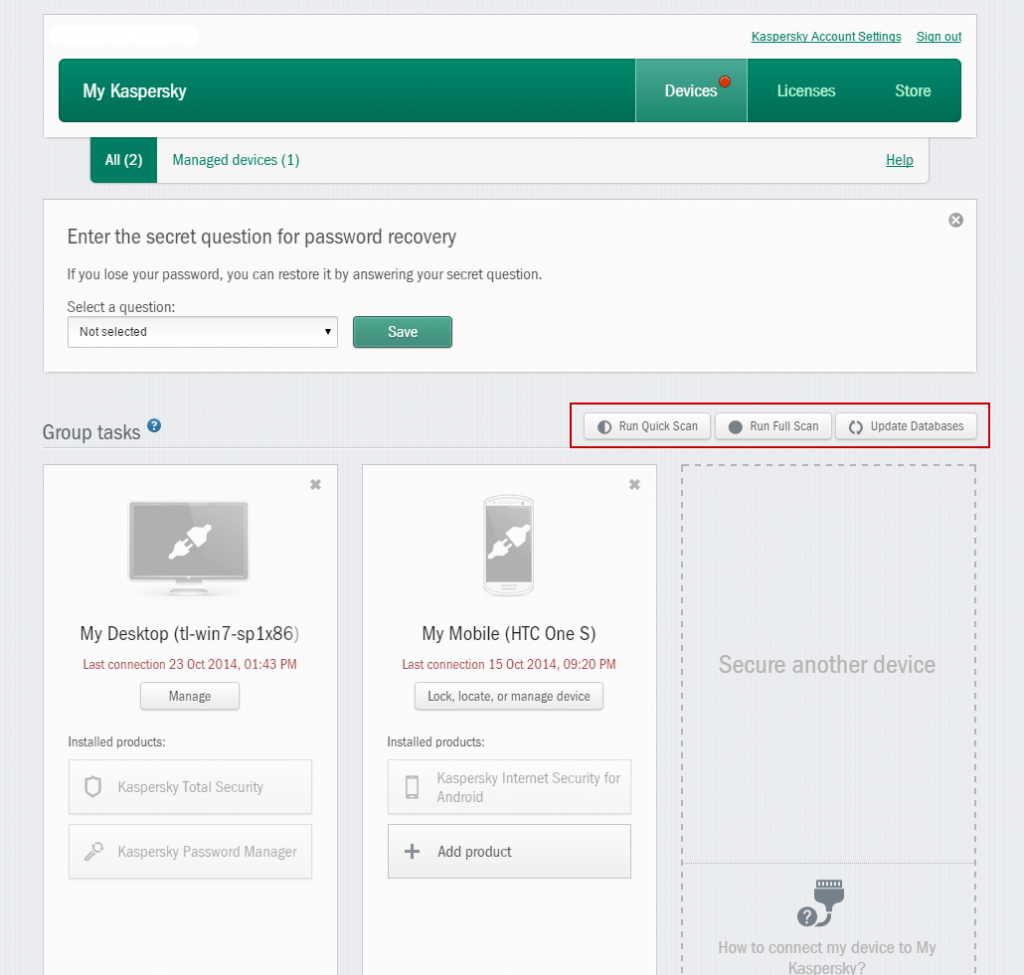Manage the My Desktop device

coord(189,696)
